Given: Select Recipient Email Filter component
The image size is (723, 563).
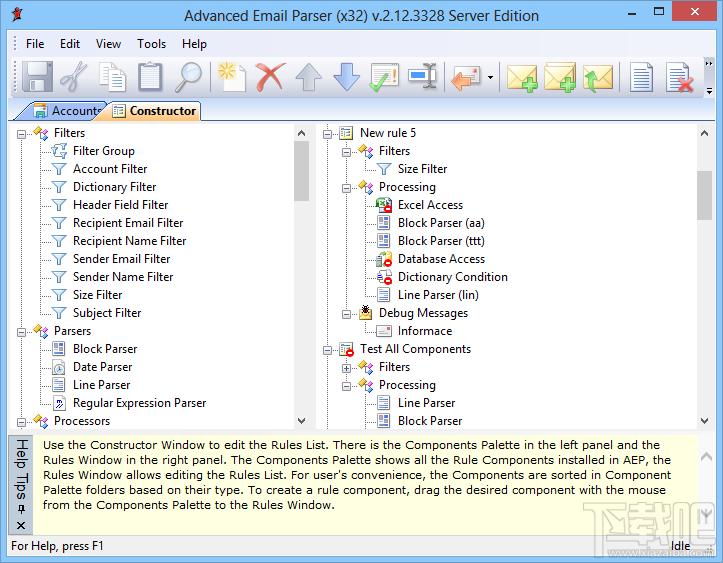Looking at the screenshot, I should pos(128,223).
